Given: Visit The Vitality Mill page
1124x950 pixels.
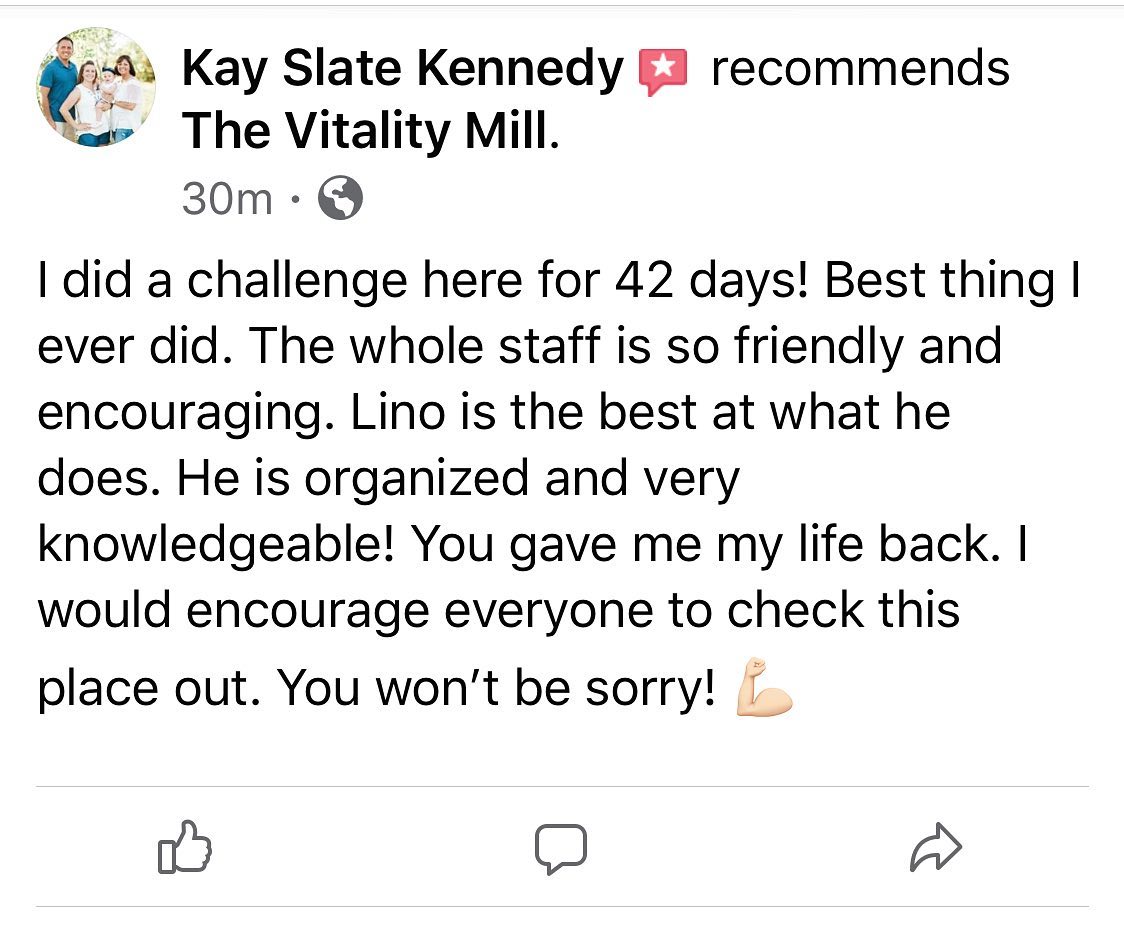Looking at the screenshot, I should tap(366, 132).
